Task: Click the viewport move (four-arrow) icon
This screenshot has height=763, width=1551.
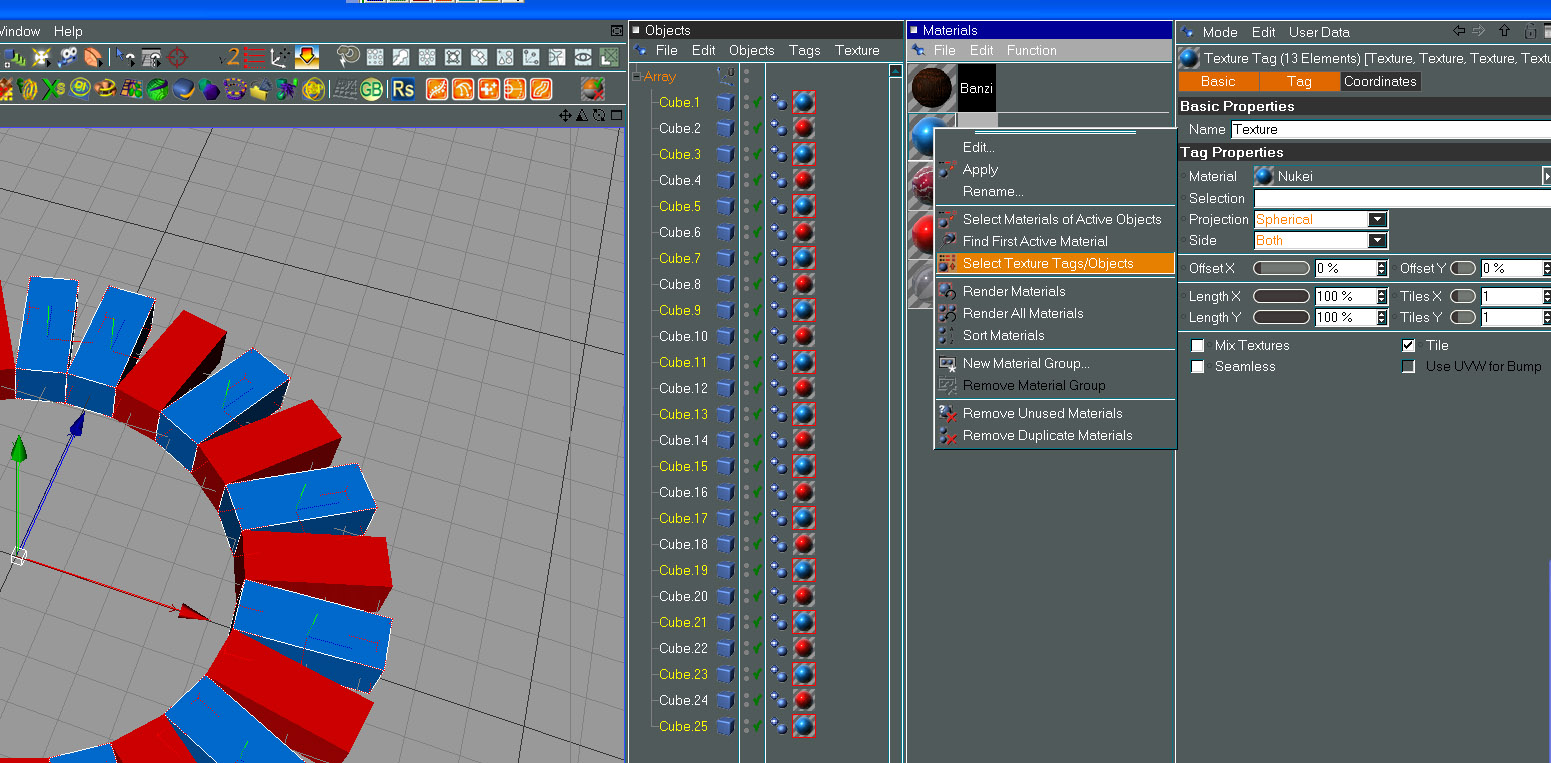Action: [x=565, y=115]
